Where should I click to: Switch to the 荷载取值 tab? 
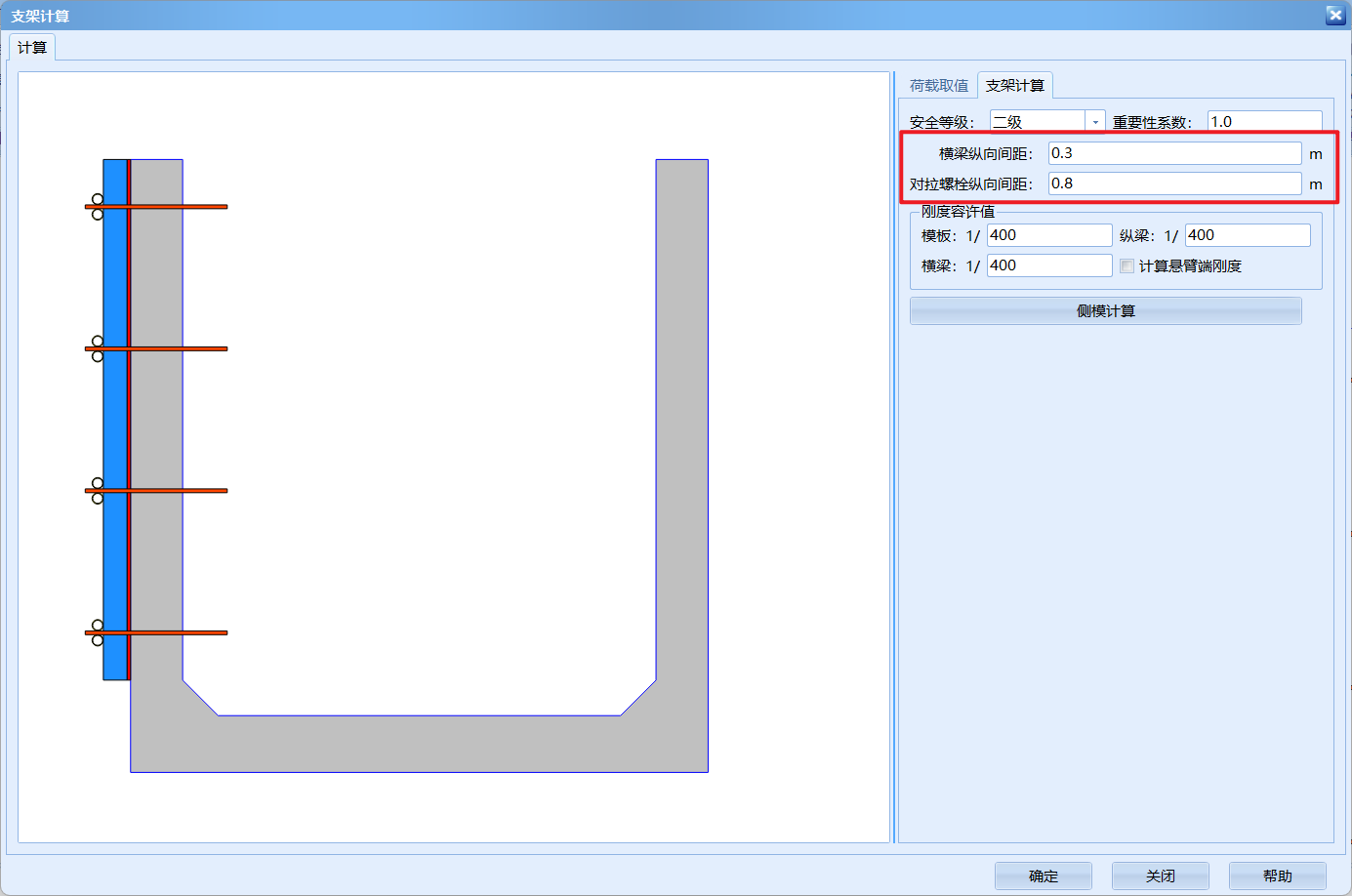point(938,86)
